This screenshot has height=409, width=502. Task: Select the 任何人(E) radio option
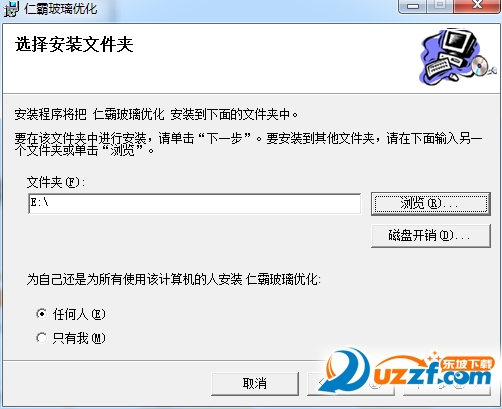(x=42, y=314)
